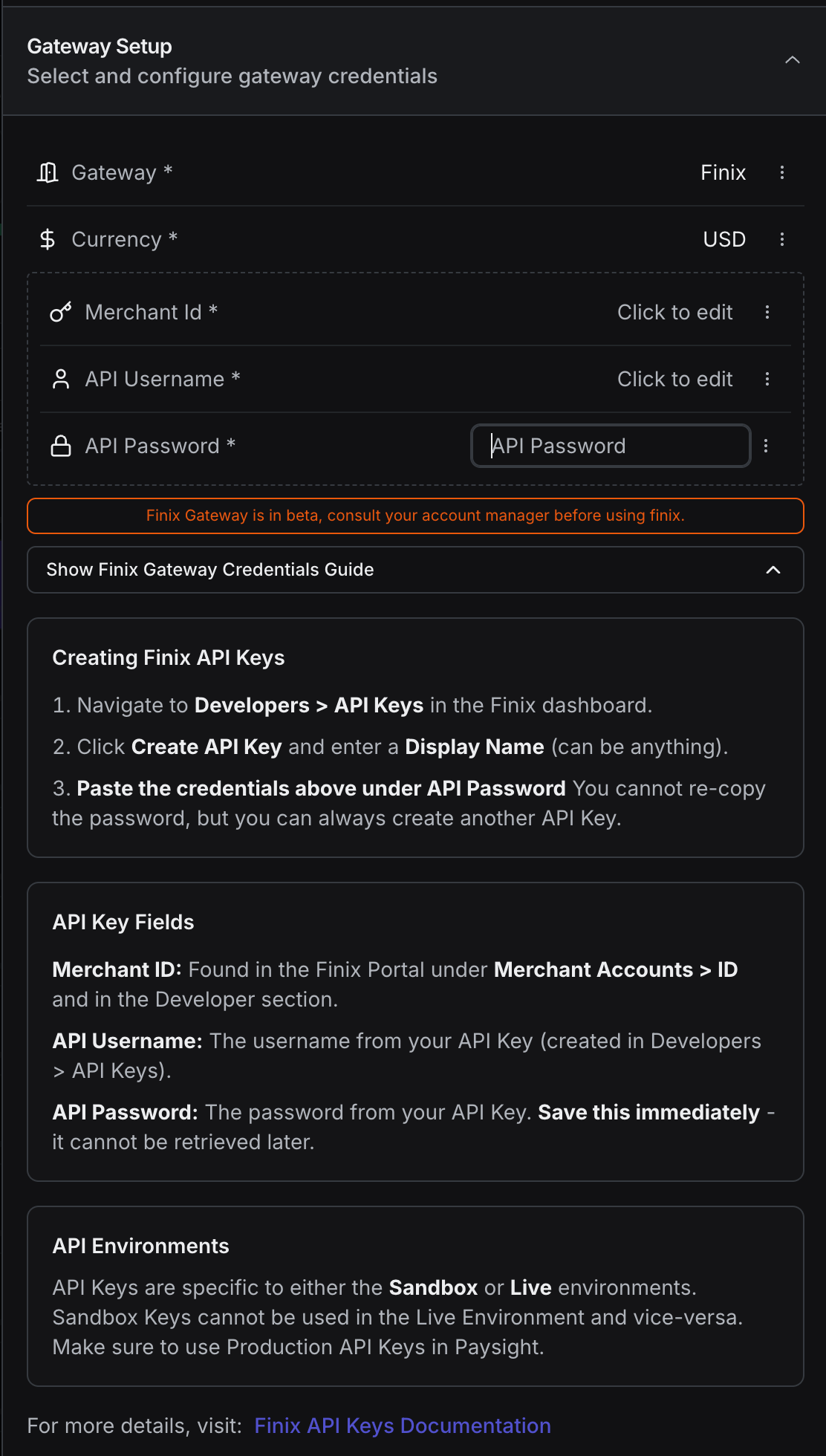
Task: Click the Gateway Setup section header title
Action: (100, 47)
